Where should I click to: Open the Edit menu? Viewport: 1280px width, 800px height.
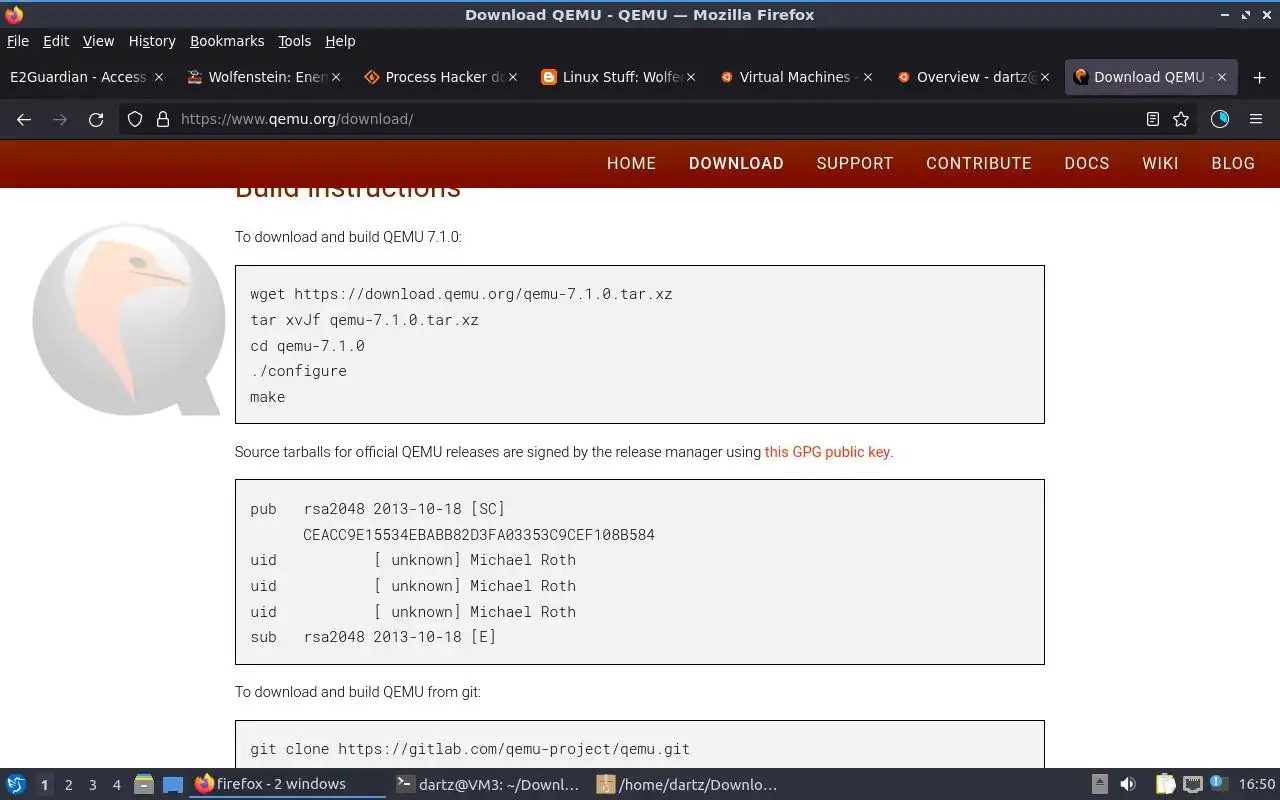(56, 41)
